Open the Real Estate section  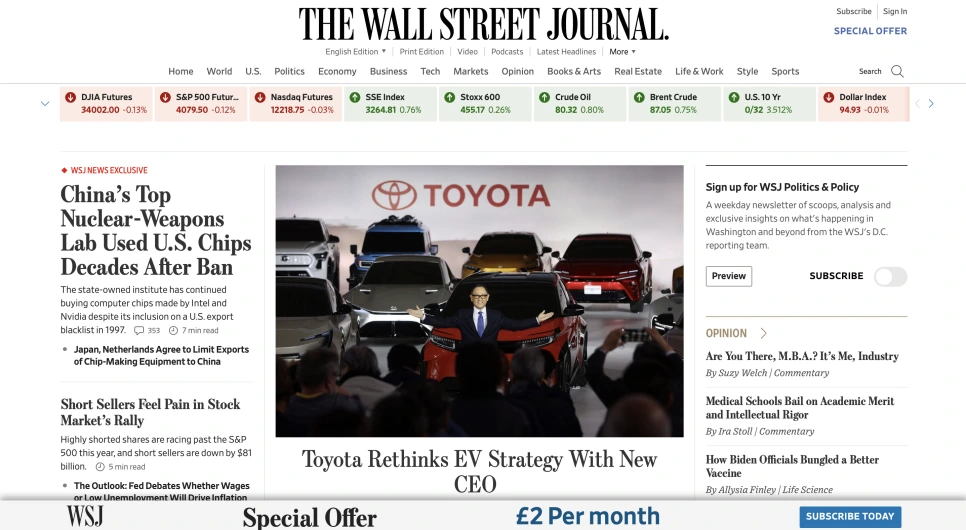[638, 71]
